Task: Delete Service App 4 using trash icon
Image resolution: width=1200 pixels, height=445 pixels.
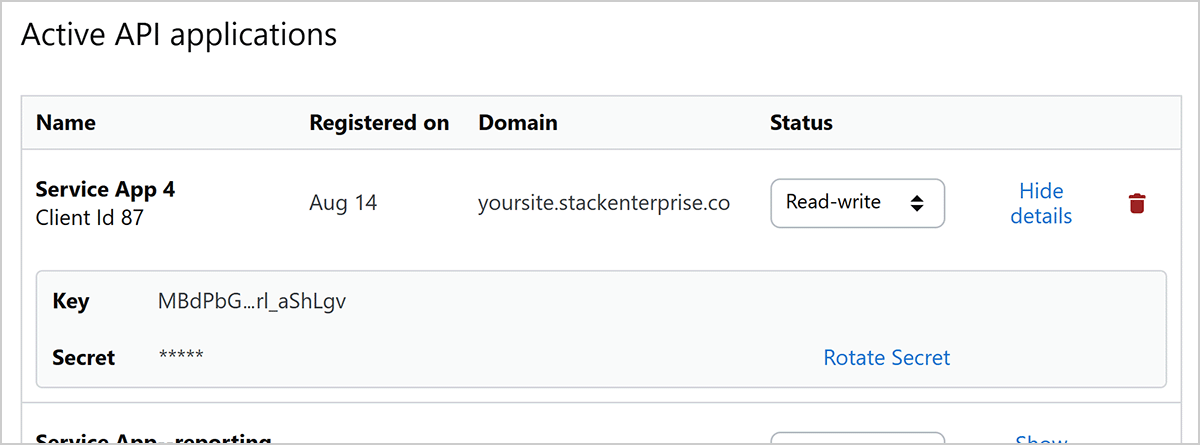Action: (x=1137, y=204)
